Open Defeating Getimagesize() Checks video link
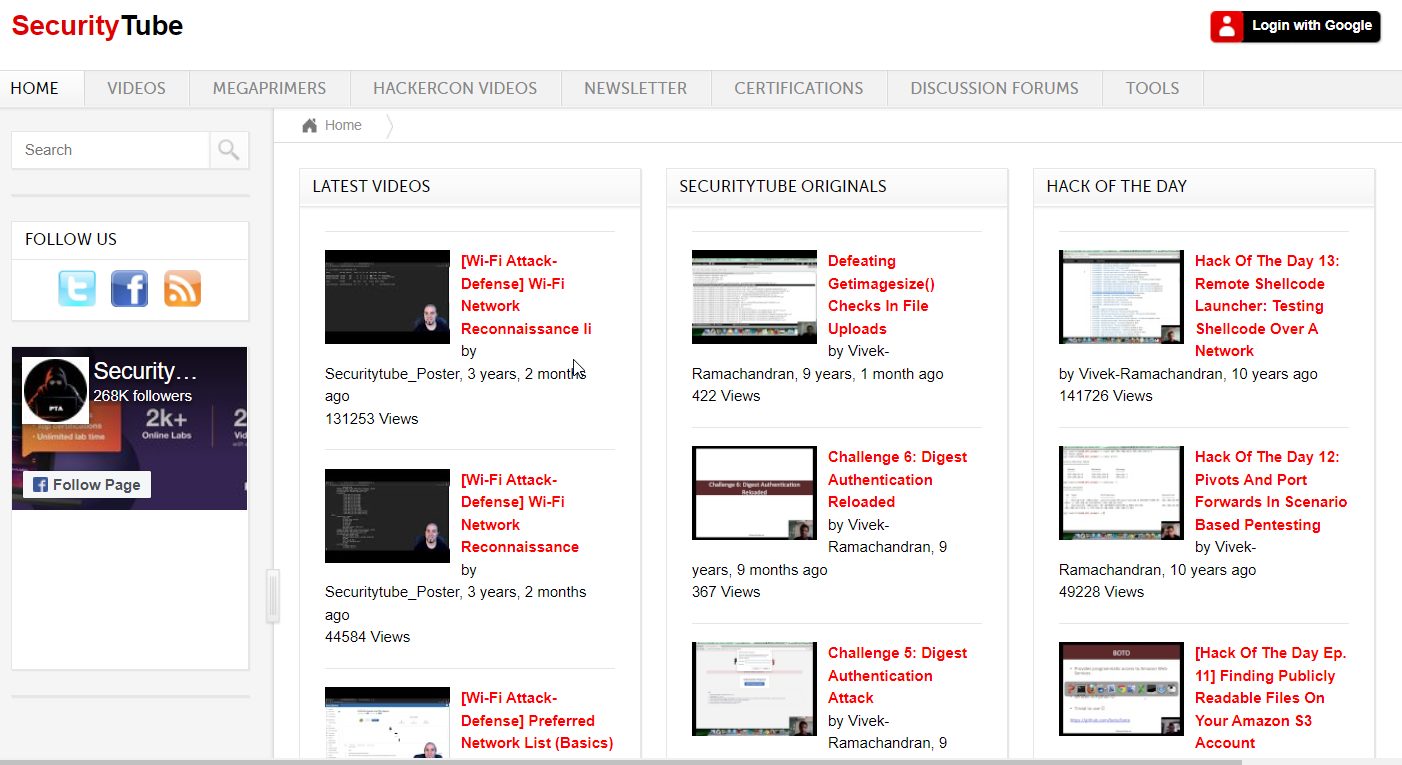Image resolution: width=1402 pixels, height=765 pixels. (x=878, y=294)
